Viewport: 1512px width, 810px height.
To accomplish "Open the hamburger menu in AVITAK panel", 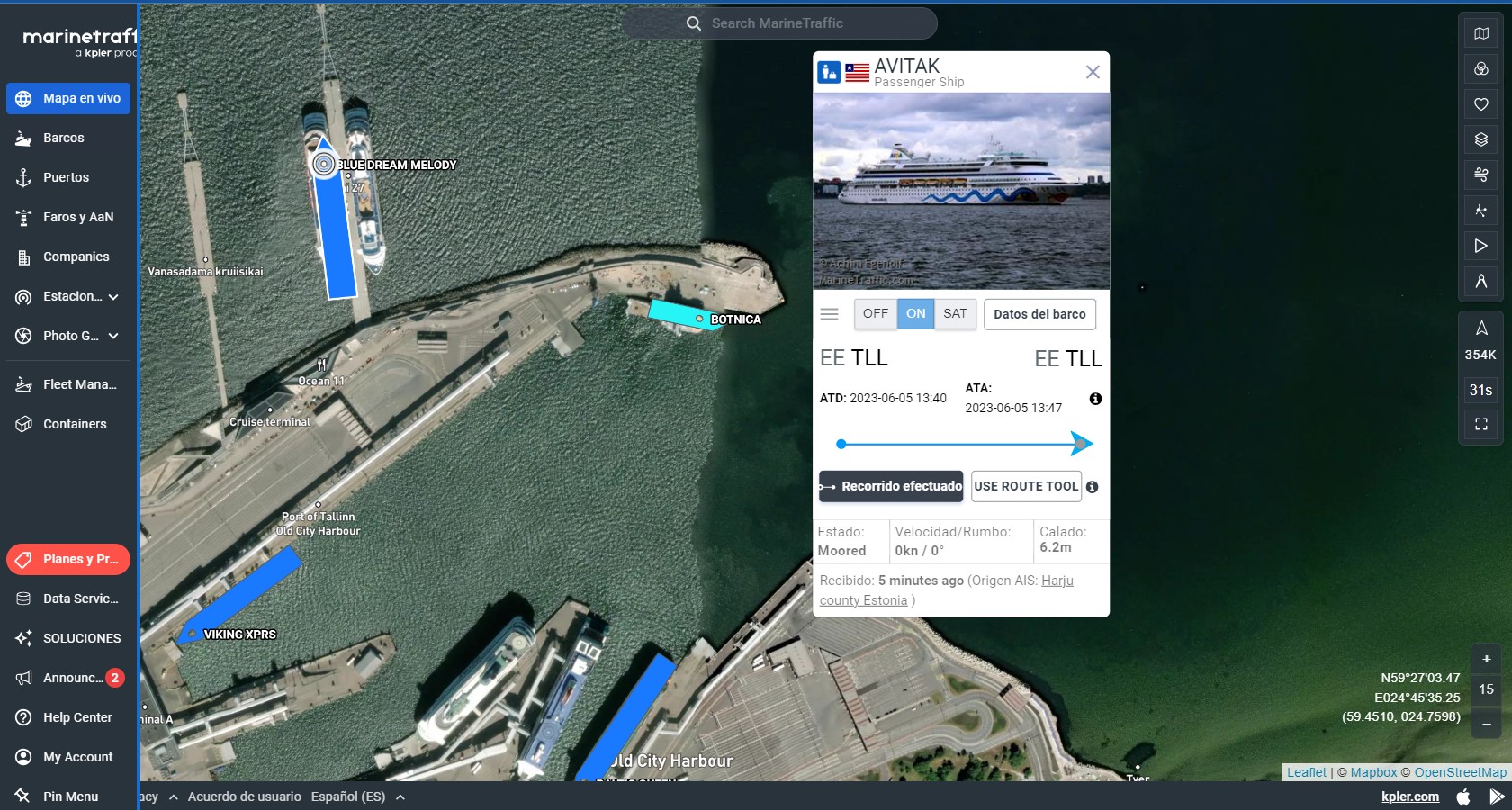I will point(830,314).
